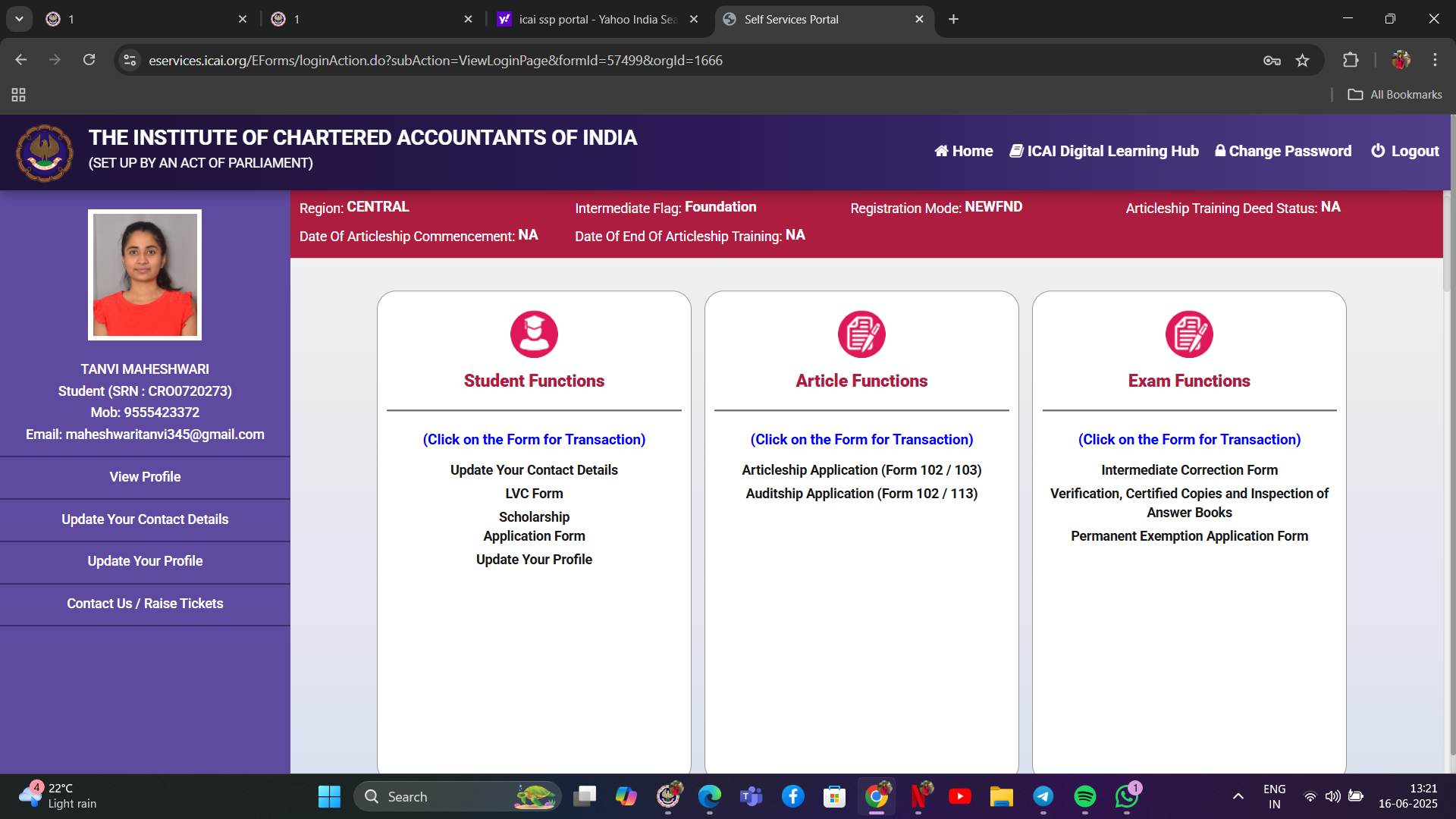Open the browser Extensions puzzle icon

pyautogui.click(x=1351, y=61)
